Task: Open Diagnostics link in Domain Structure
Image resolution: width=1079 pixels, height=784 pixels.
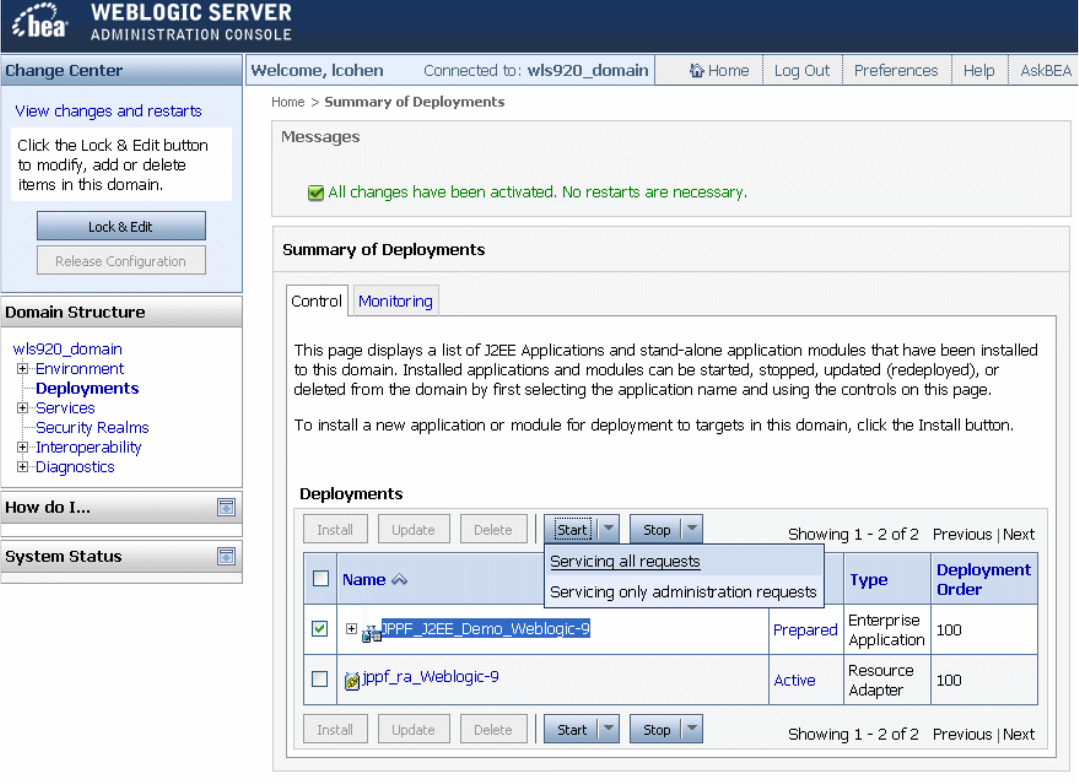Action: (x=75, y=467)
